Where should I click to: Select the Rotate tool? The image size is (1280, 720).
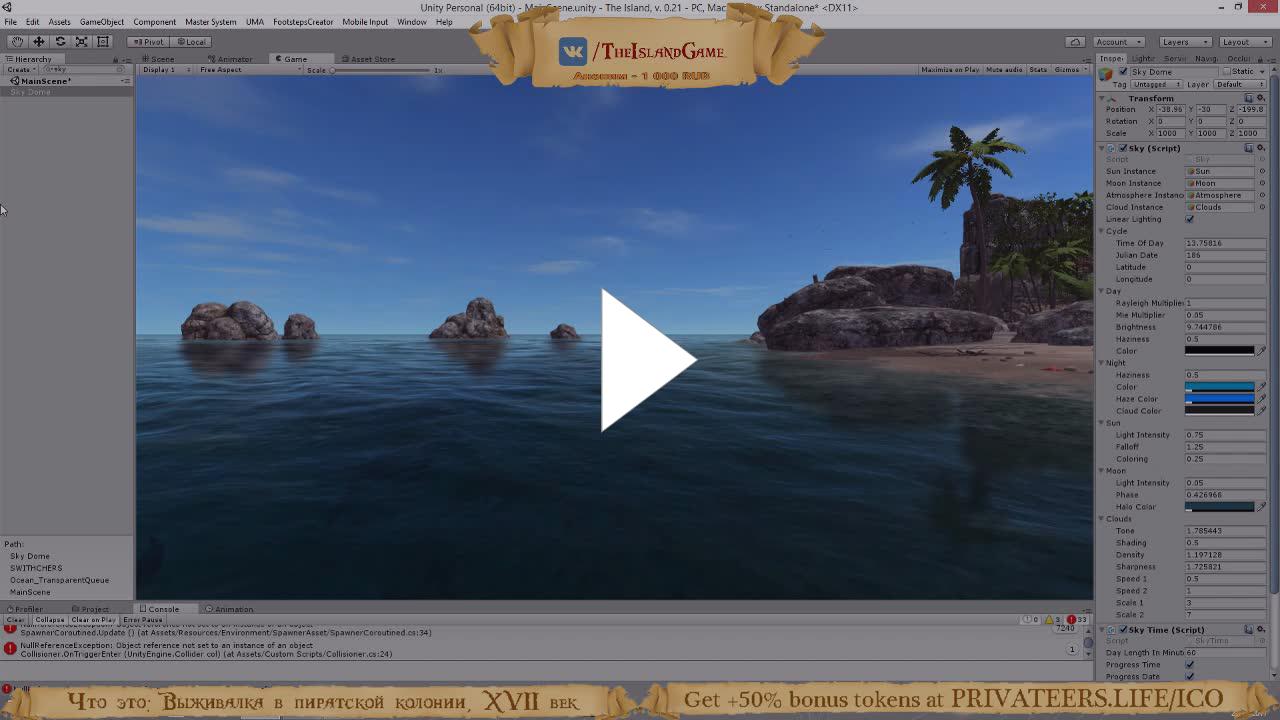pos(60,42)
